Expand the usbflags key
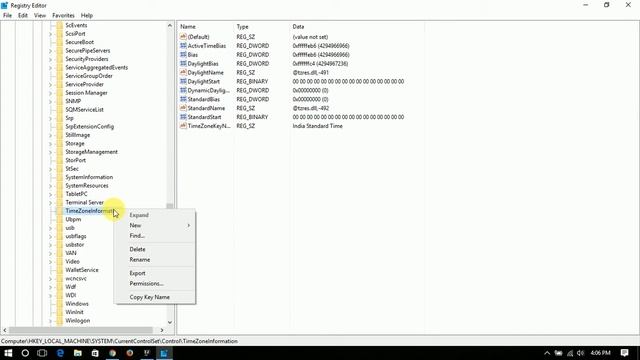The height and width of the screenshot is (360, 640). [x=51, y=237]
